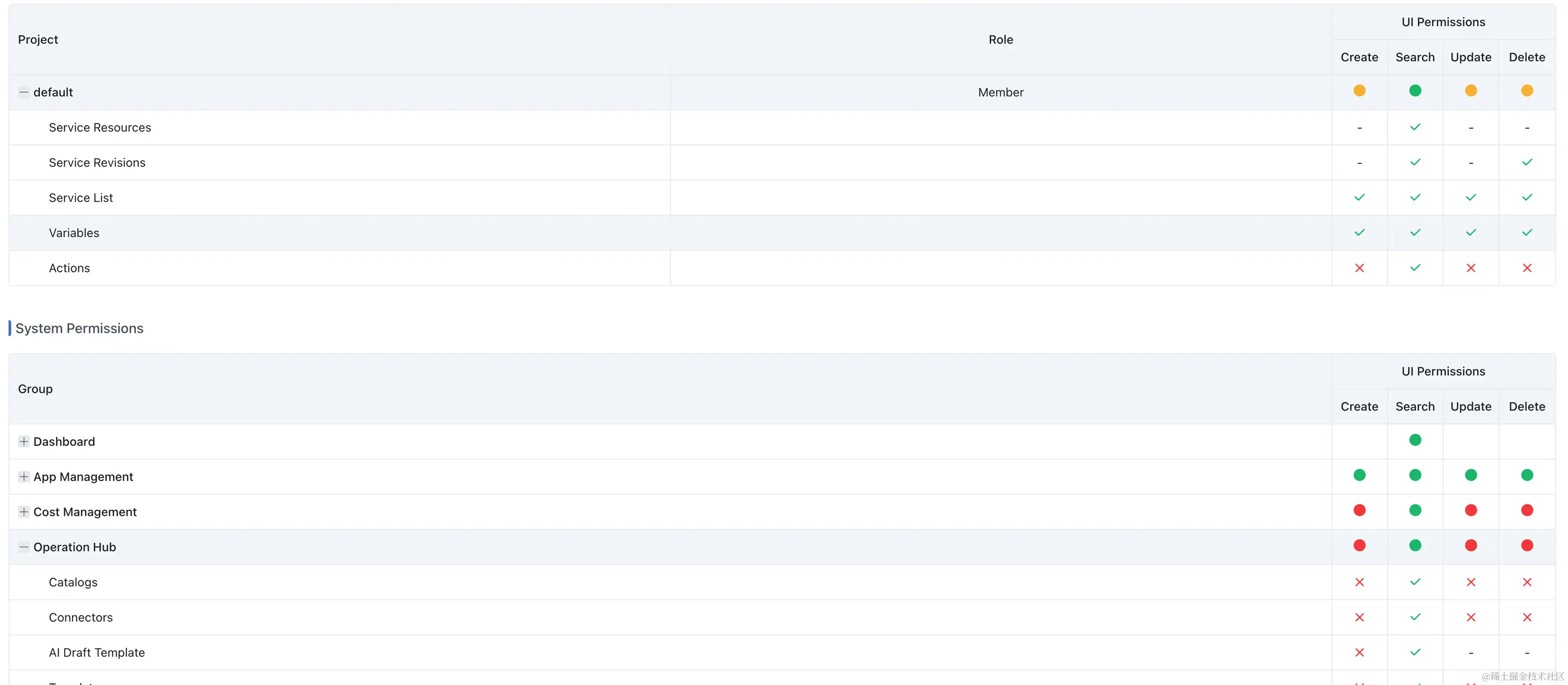The height and width of the screenshot is (685, 1568).
Task: Click Variables Update checkmark
Action: [1471, 233]
